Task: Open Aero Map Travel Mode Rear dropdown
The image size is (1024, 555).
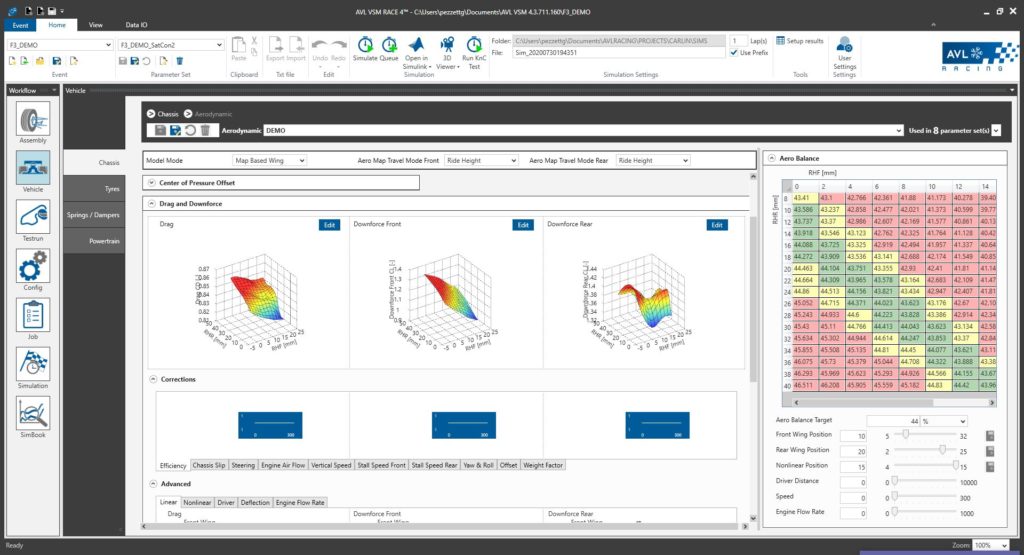Action: 653,160
